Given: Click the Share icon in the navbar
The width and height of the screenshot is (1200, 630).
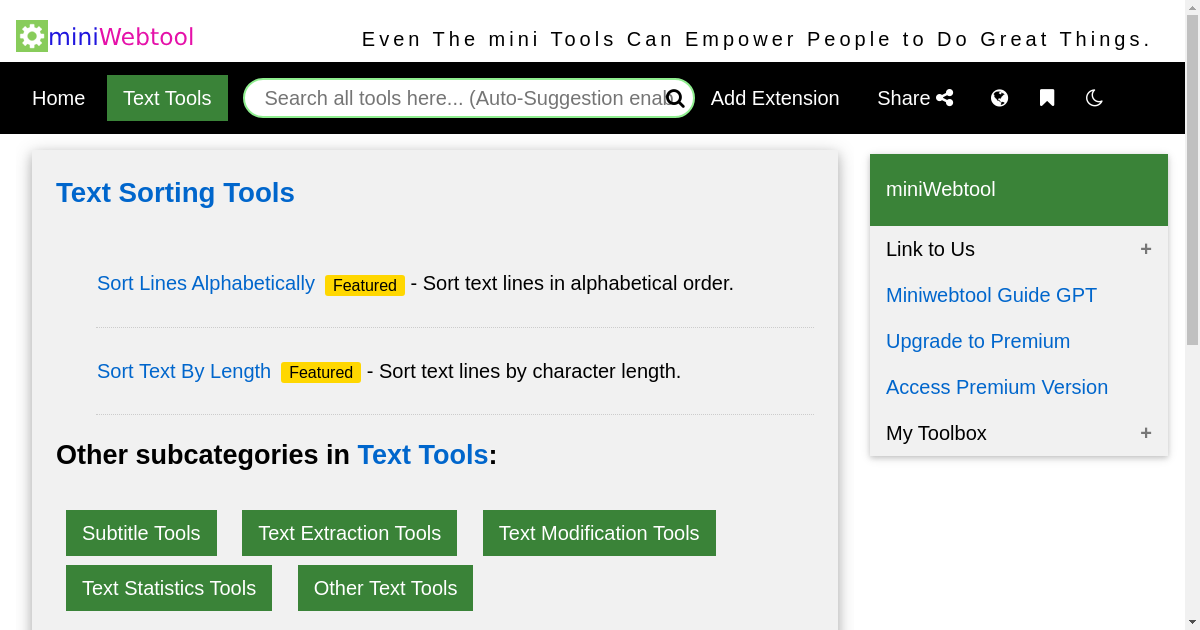Looking at the screenshot, I should 946,98.
